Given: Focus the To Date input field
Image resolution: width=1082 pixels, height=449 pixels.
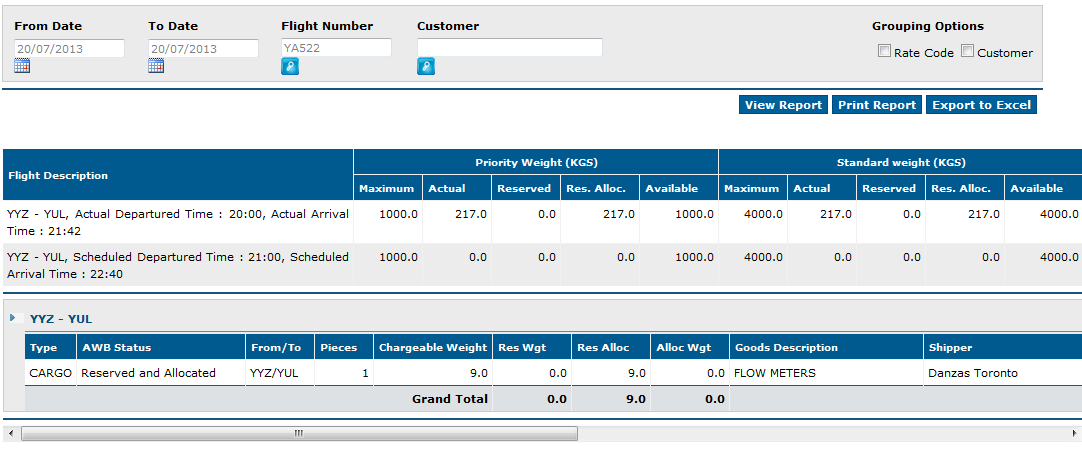Looking at the screenshot, I should [x=204, y=48].
